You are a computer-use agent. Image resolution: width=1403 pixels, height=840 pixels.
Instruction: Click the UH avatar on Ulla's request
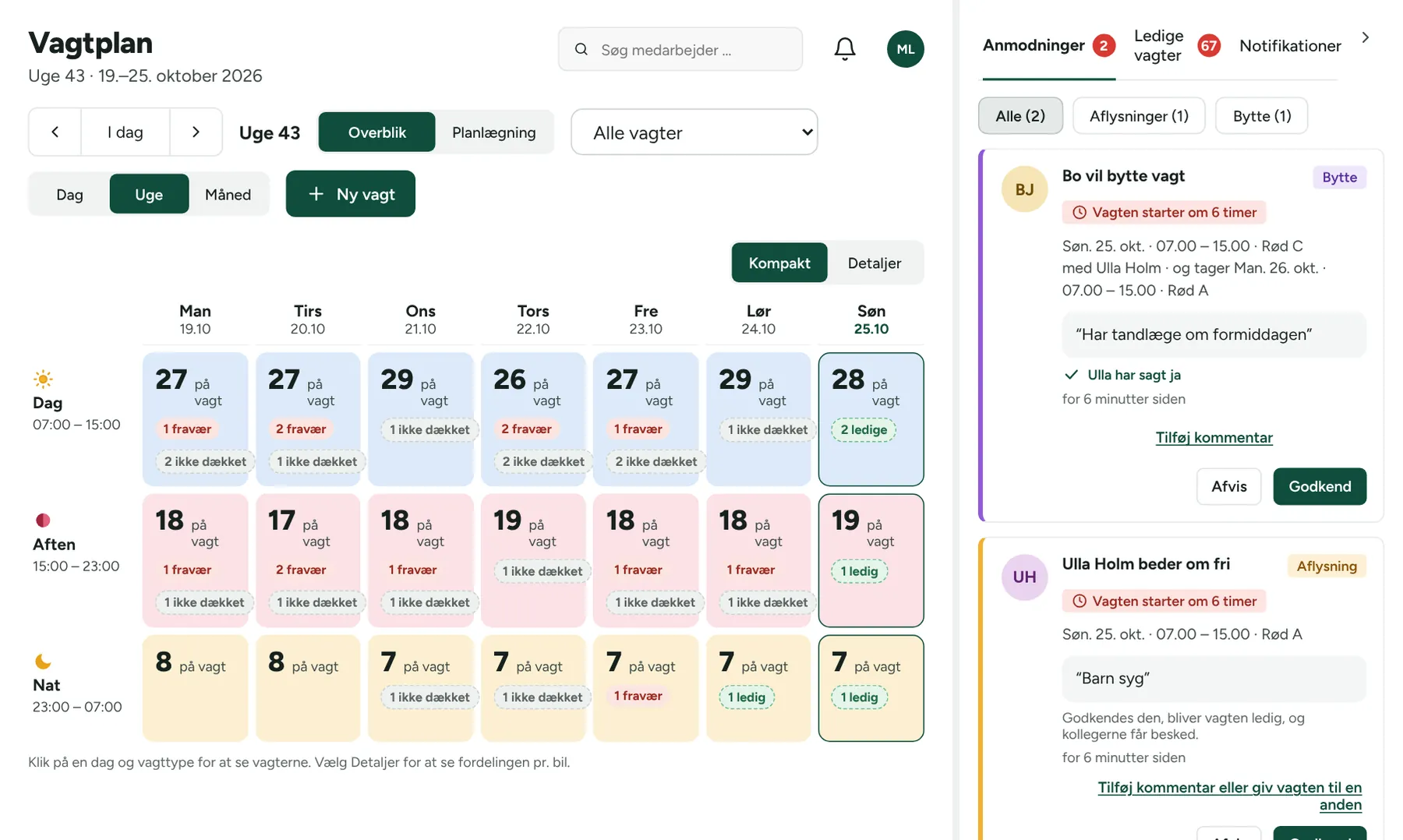[x=1024, y=577]
